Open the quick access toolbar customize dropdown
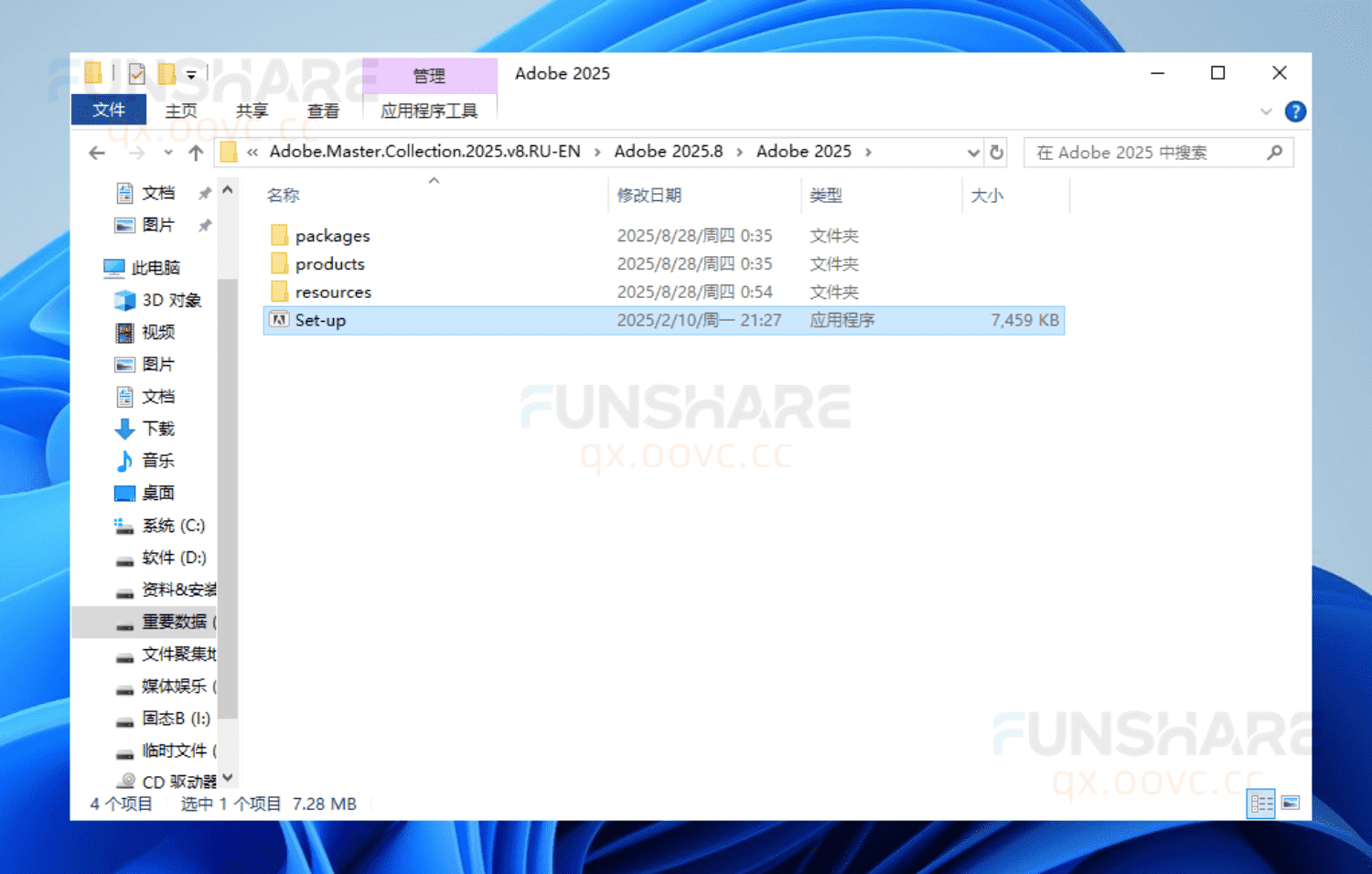Screen dimensions: 1372x874 [190, 72]
